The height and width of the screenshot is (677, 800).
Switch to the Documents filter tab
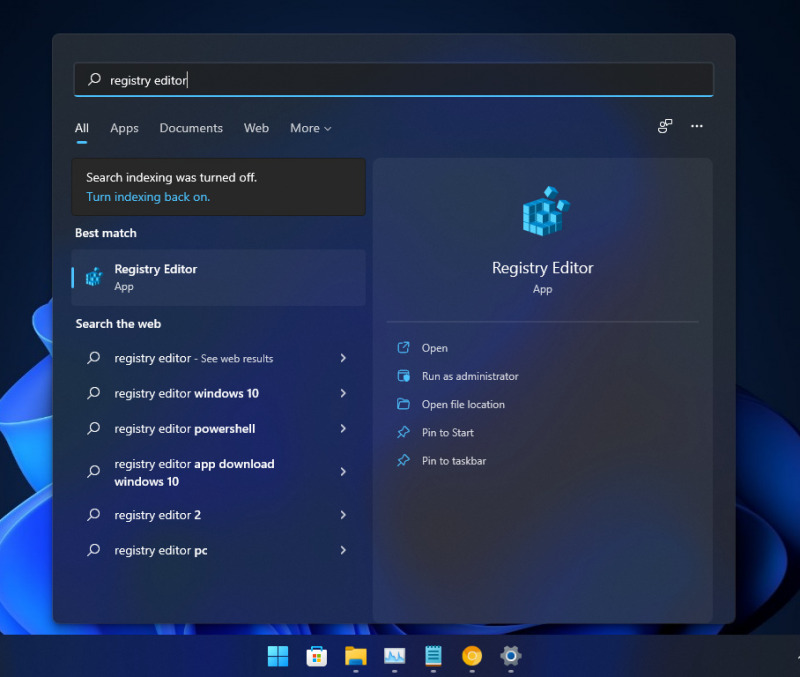191,128
